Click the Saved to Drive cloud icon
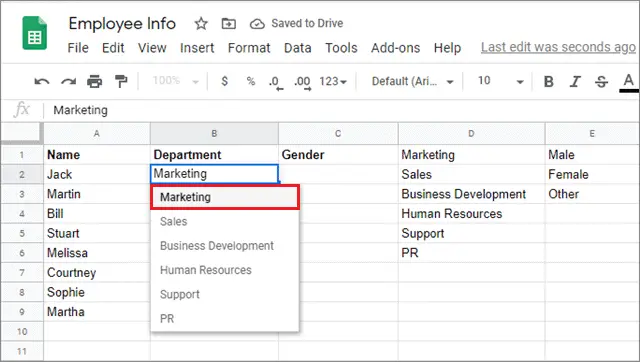 pos(257,24)
